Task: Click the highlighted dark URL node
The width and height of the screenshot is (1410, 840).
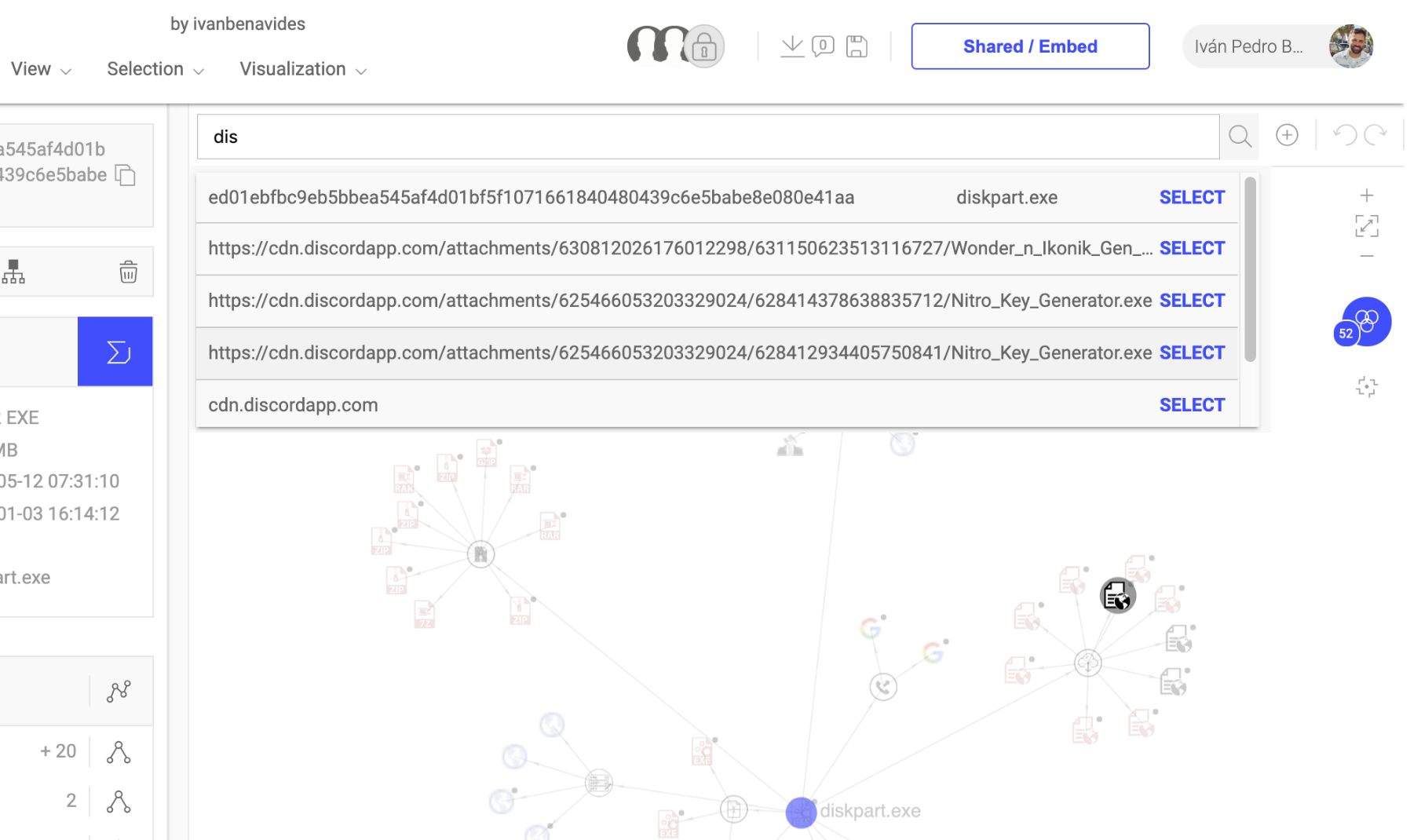Action: tap(1118, 596)
